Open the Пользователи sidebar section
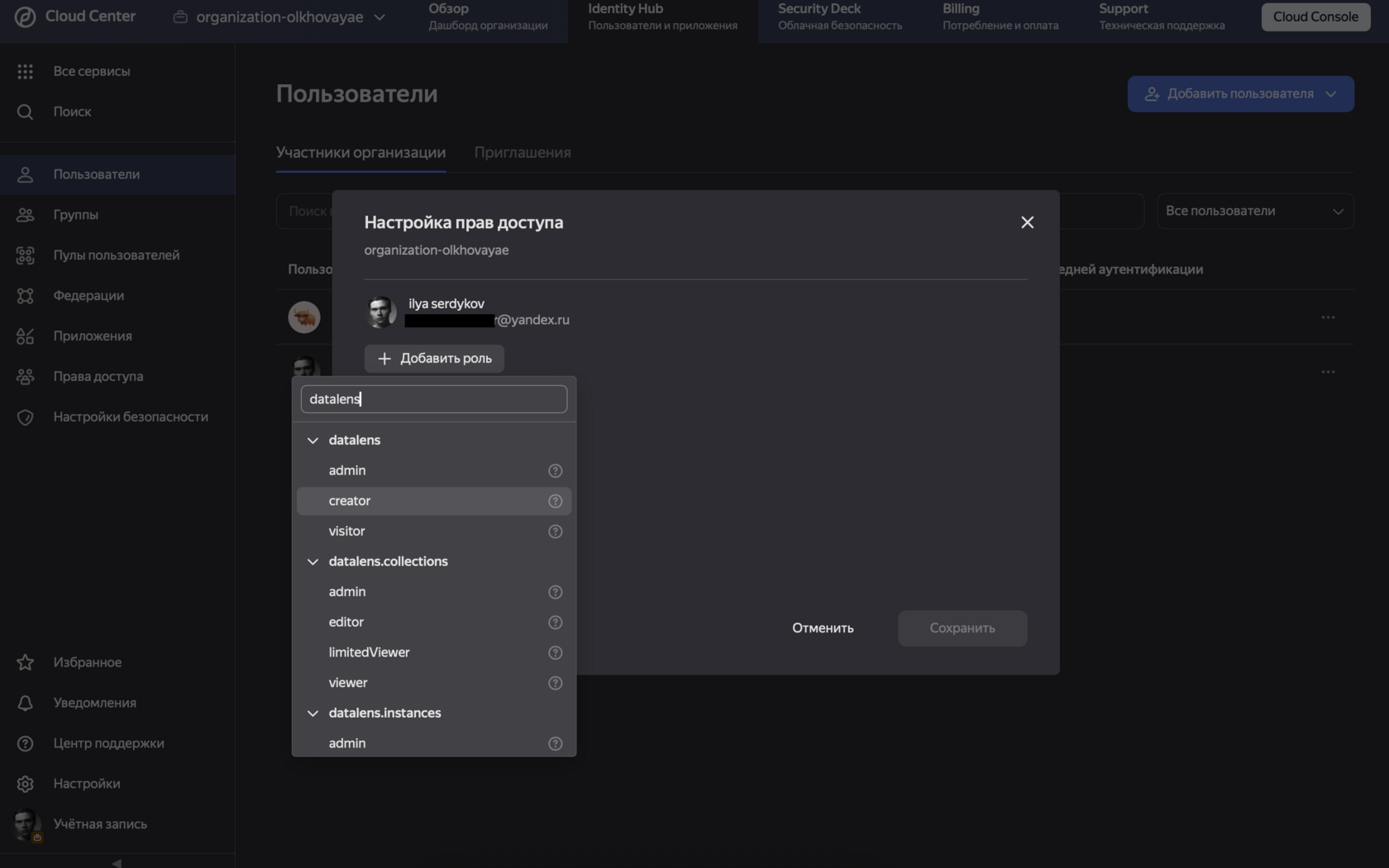The height and width of the screenshot is (868, 1389). click(x=117, y=174)
